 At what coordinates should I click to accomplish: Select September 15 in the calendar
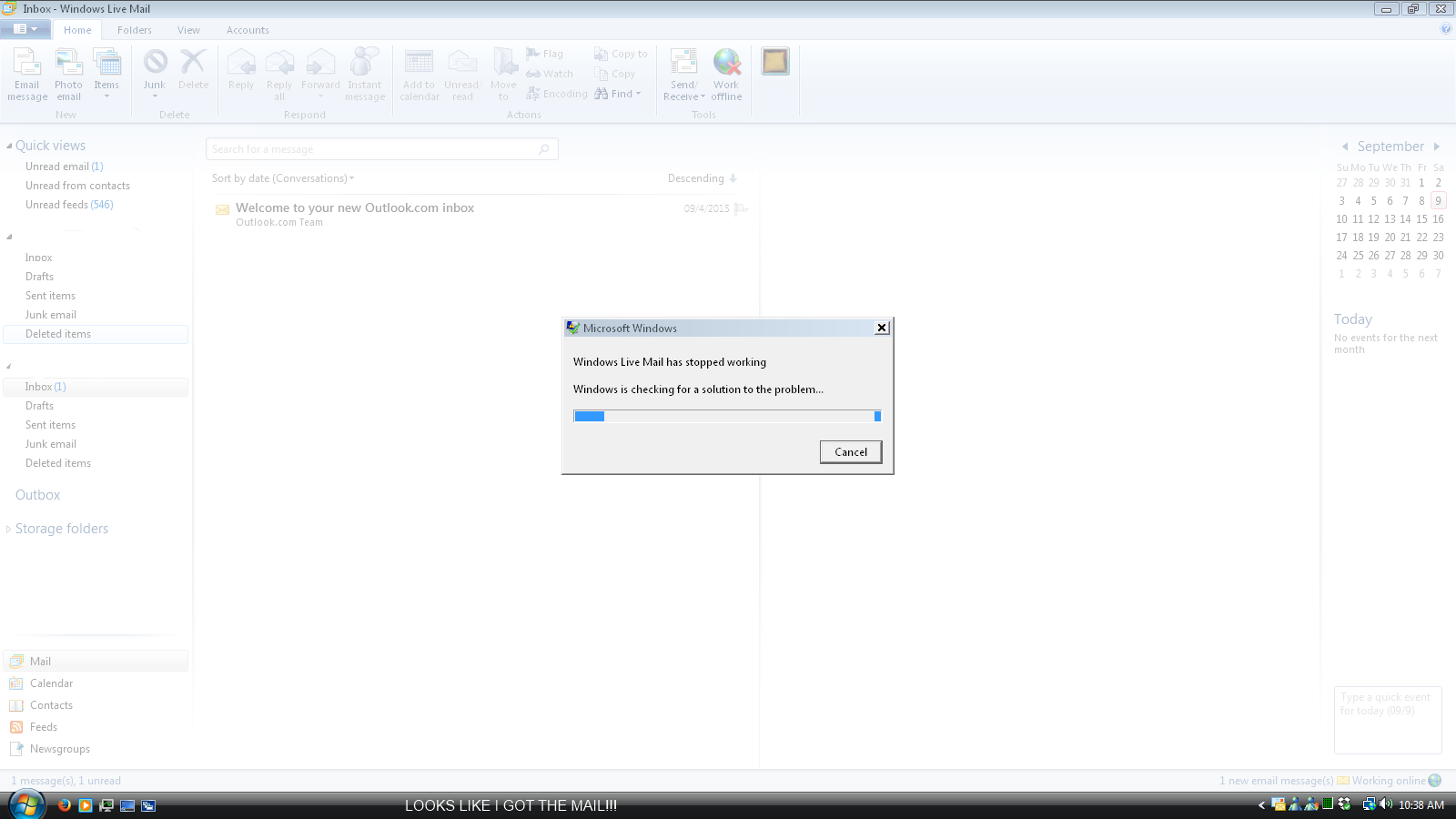tap(1421, 219)
